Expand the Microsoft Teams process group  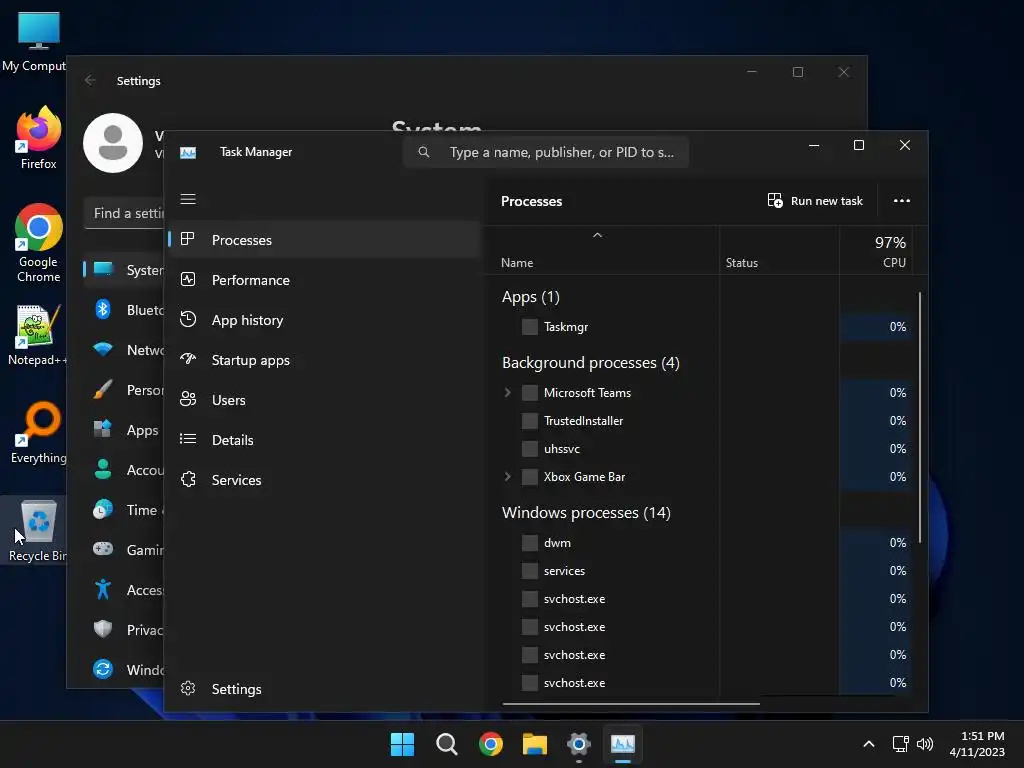(x=507, y=392)
